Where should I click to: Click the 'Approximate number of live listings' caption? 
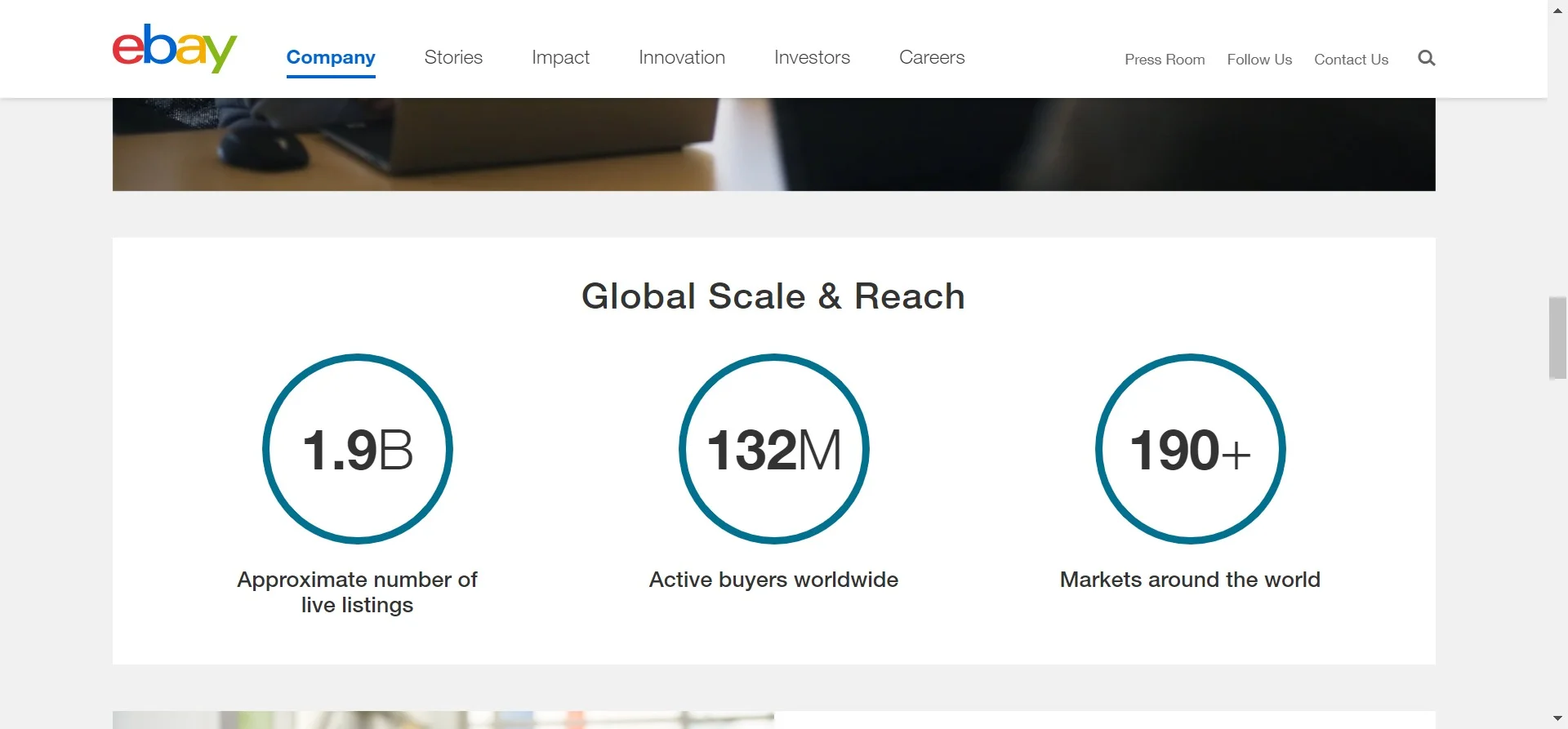click(x=358, y=592)
